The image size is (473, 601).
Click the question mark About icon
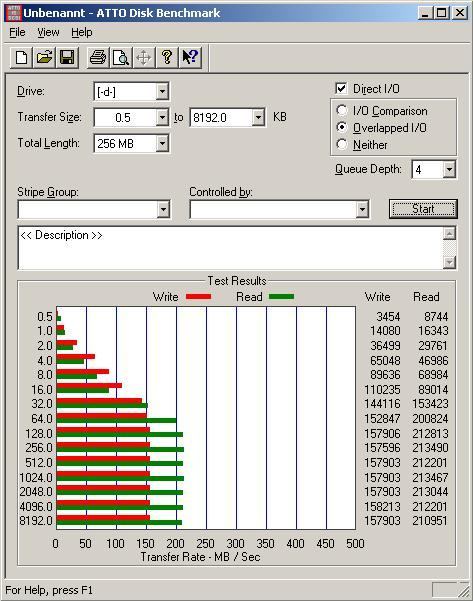(x=167, y=58)
